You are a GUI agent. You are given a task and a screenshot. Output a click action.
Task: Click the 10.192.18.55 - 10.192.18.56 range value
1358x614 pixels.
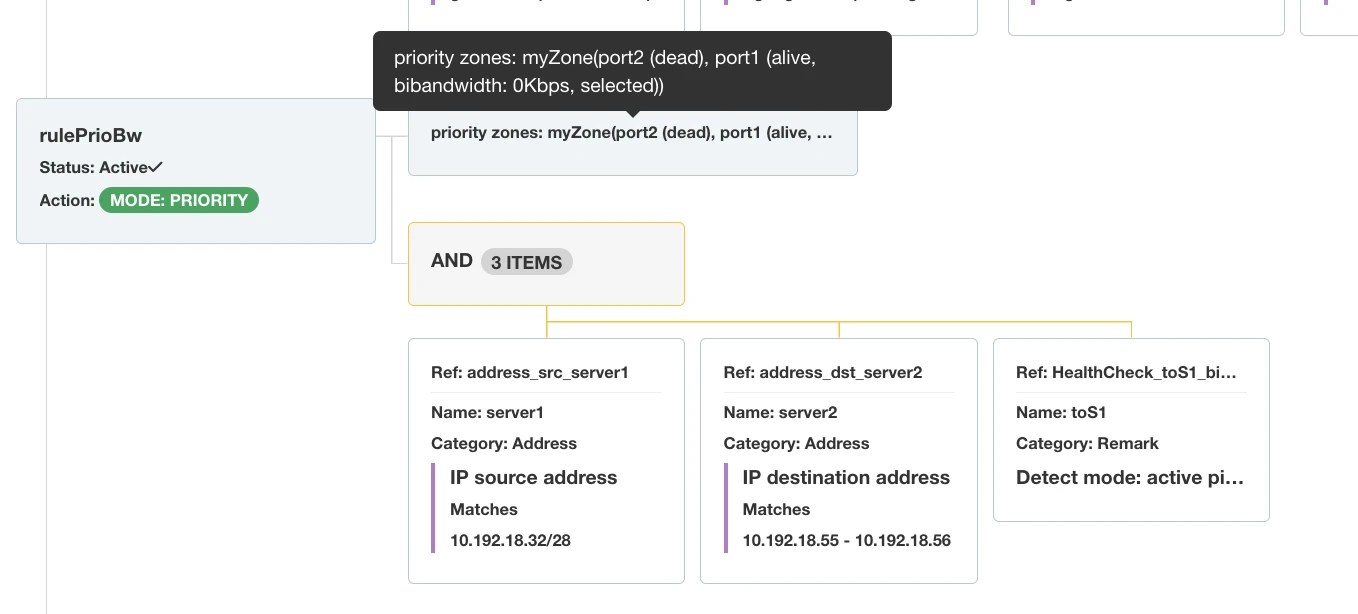tap(846, 540)
